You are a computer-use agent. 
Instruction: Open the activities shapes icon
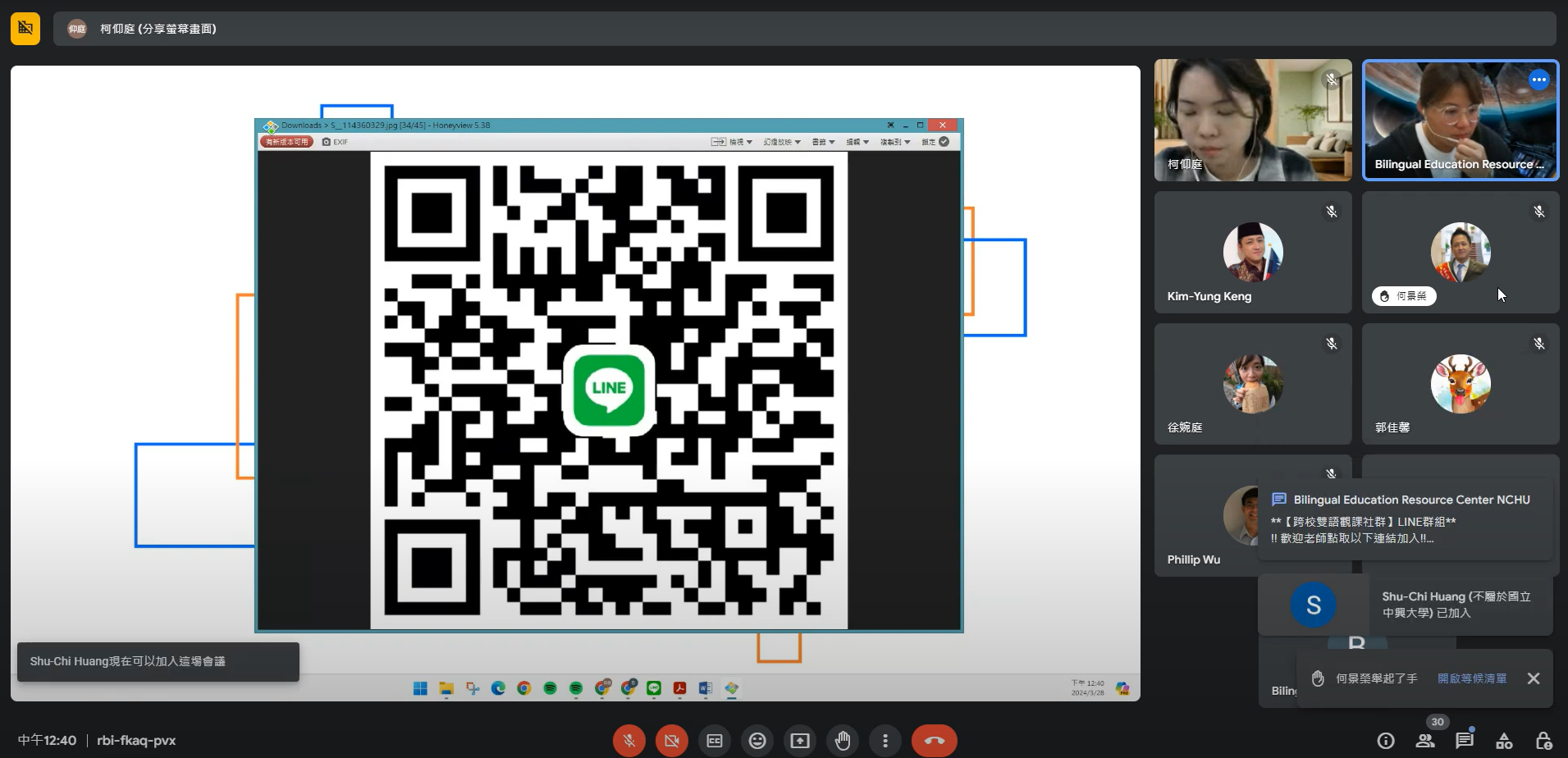(x=1504, y=741)
